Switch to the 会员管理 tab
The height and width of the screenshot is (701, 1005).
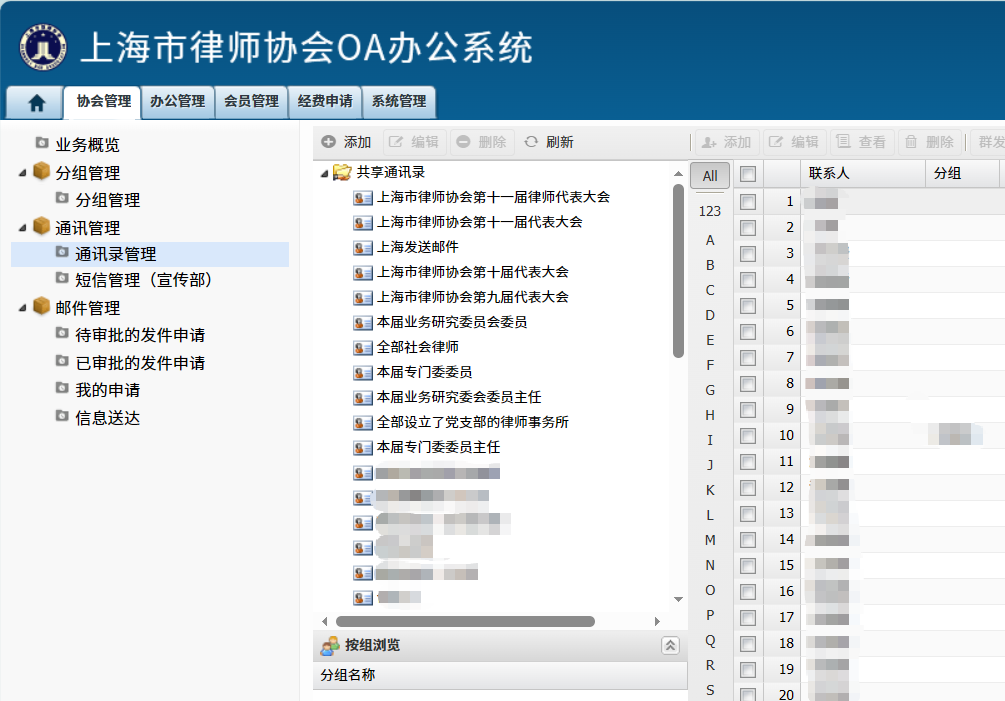(x=250, y=101)
